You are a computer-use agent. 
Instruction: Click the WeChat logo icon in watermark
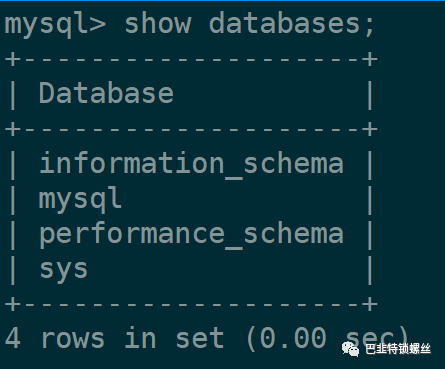pyautogui.click(x=350, y=349)
